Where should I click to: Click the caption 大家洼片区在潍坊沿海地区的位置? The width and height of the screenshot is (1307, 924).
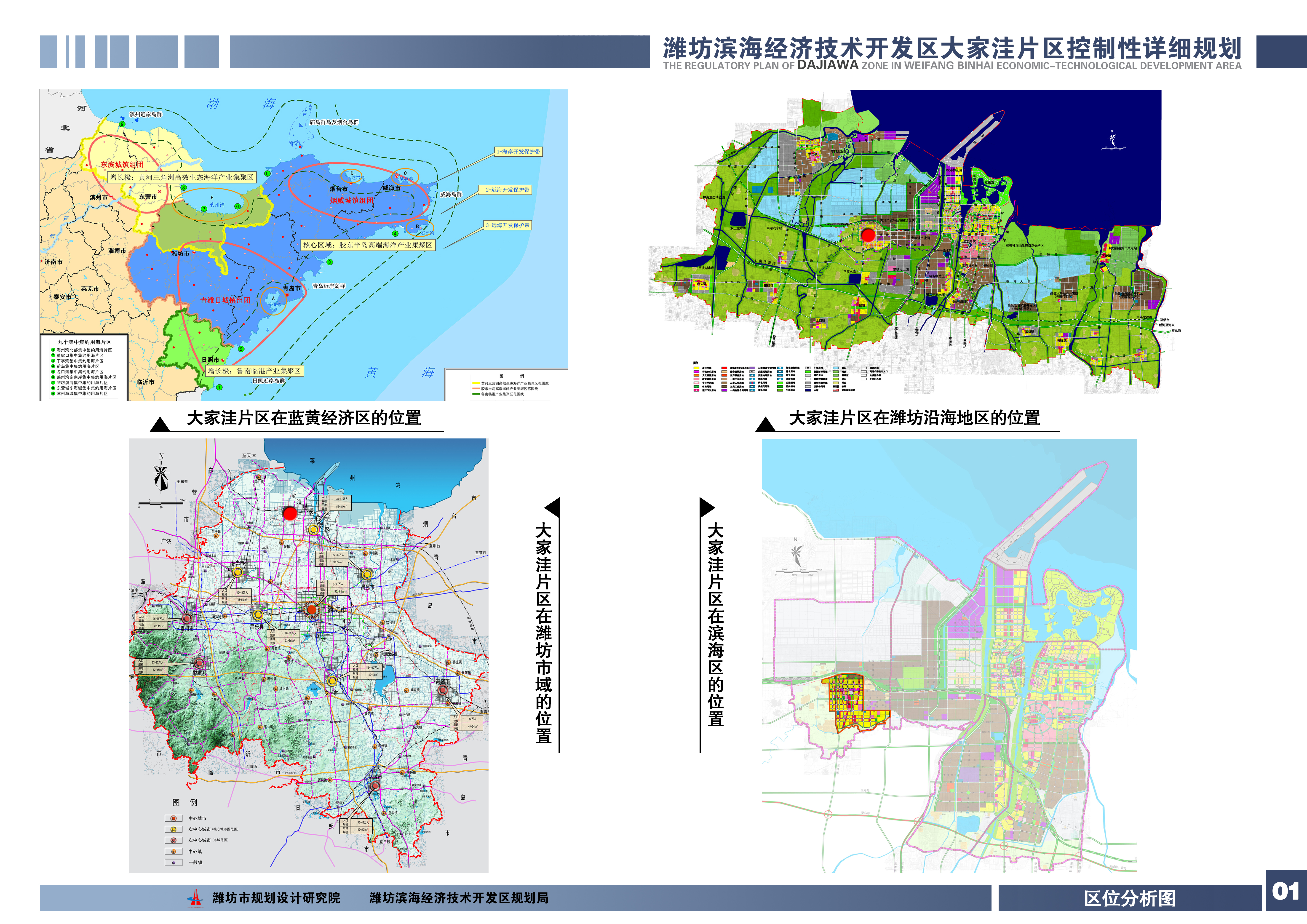(x=914, y=418)
